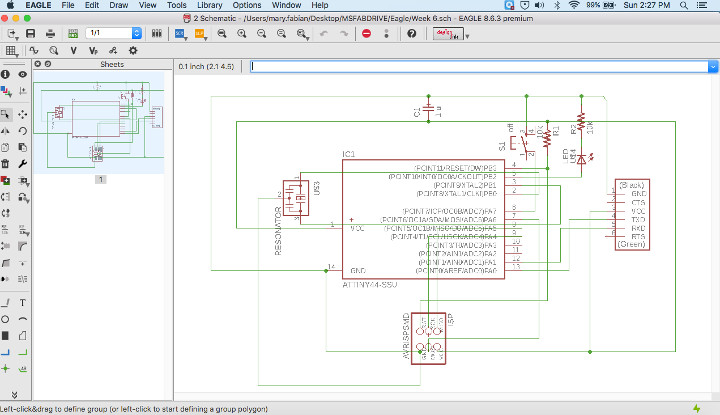This screenshot has height=415, width=720.
Task: Select the Add Part tool
Action: point(6,180)
